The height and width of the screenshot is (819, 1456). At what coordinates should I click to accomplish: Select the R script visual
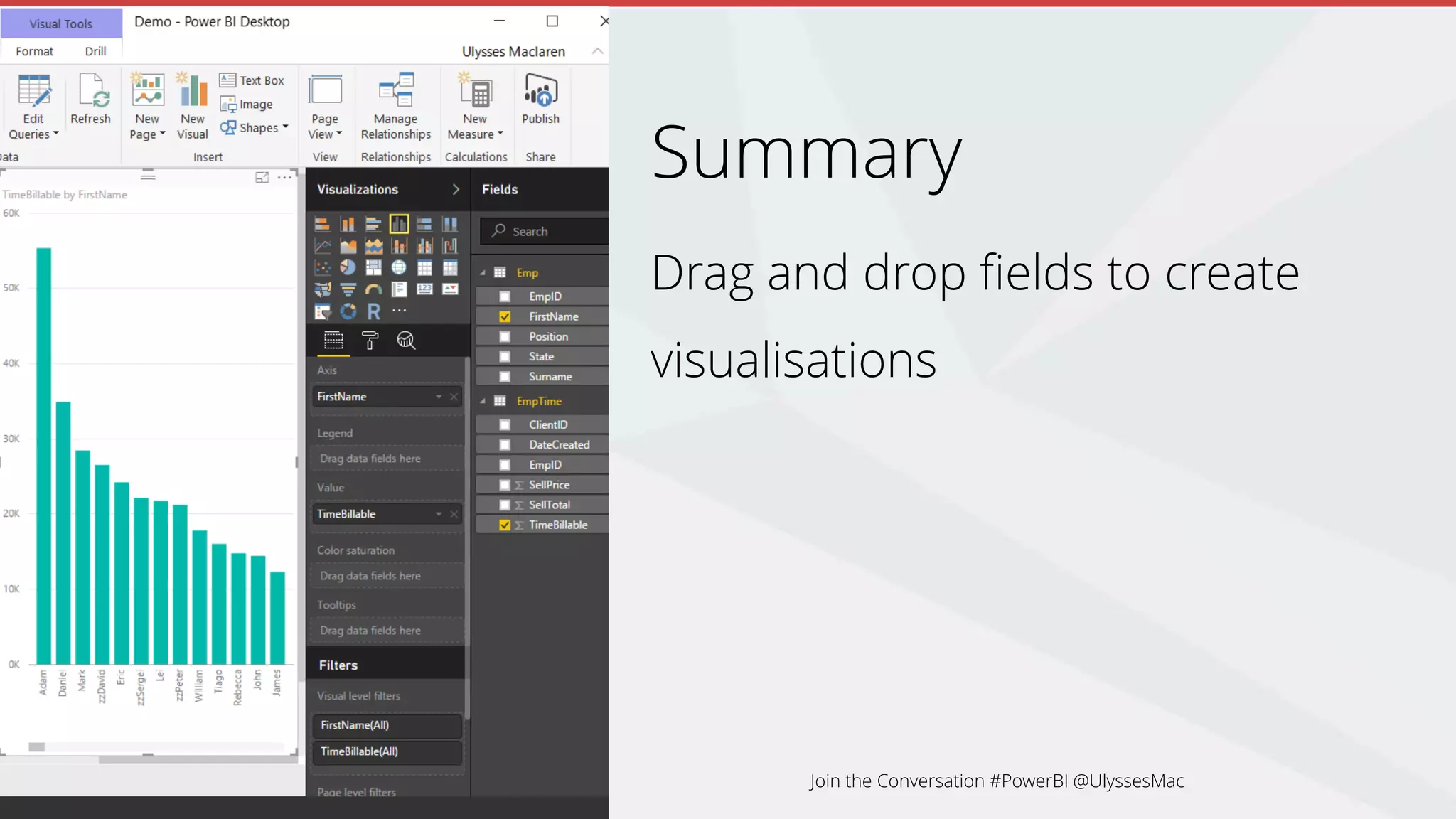coord(373,311)
